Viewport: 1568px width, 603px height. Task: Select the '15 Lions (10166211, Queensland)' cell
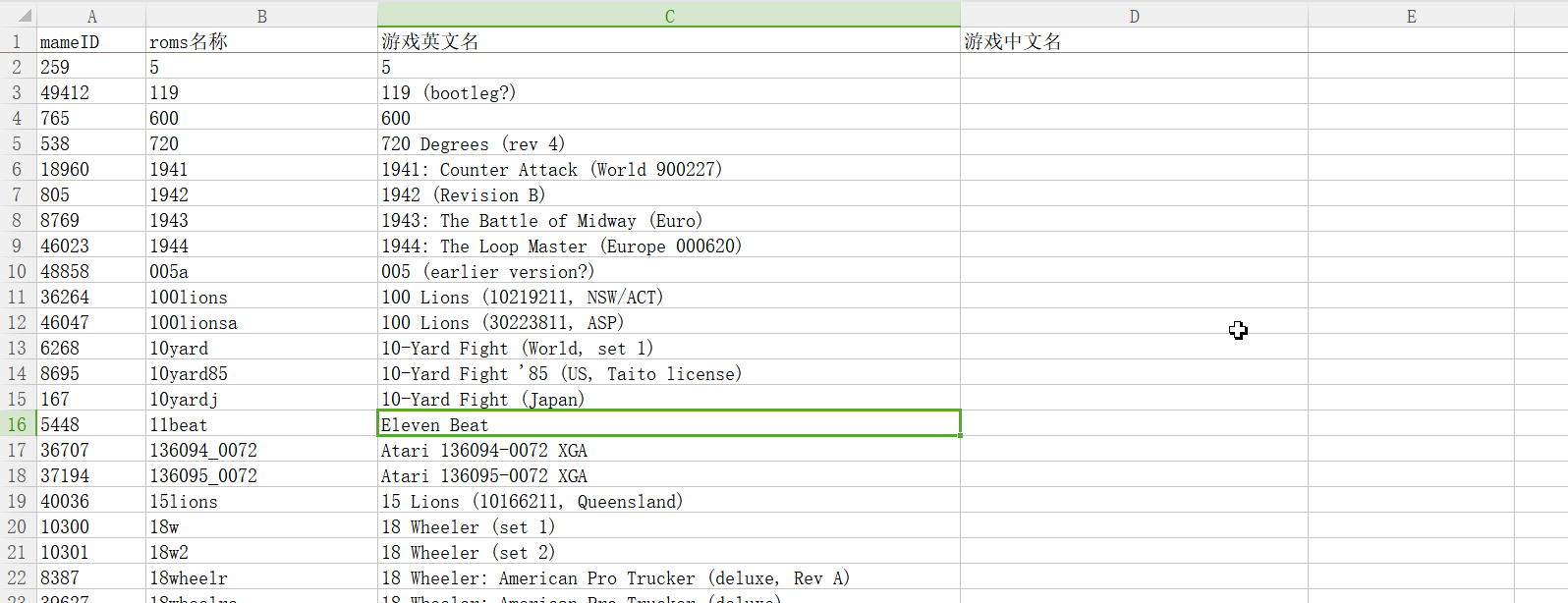669,501
